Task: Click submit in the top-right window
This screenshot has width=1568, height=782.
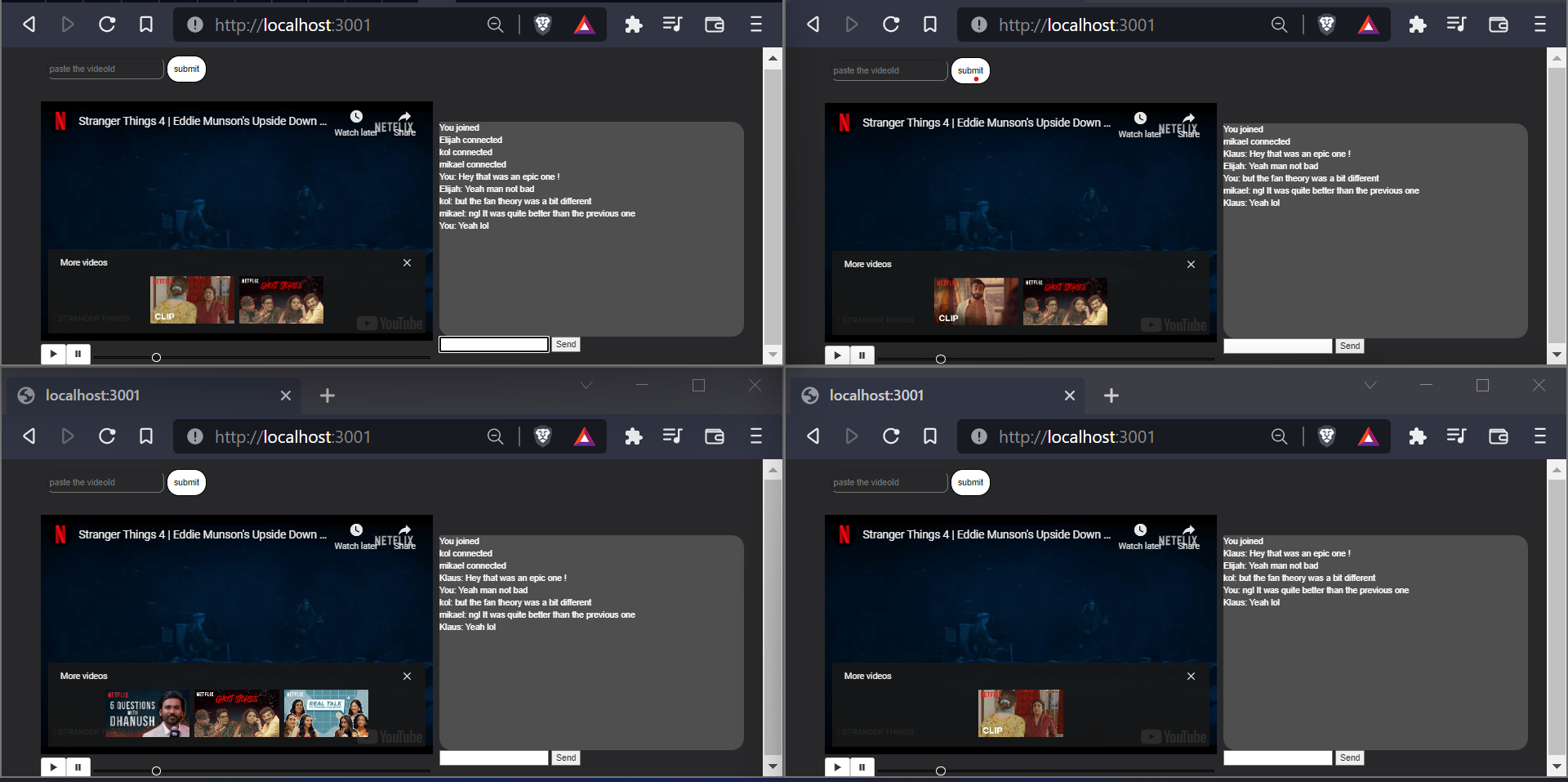Action: [970, 71]
